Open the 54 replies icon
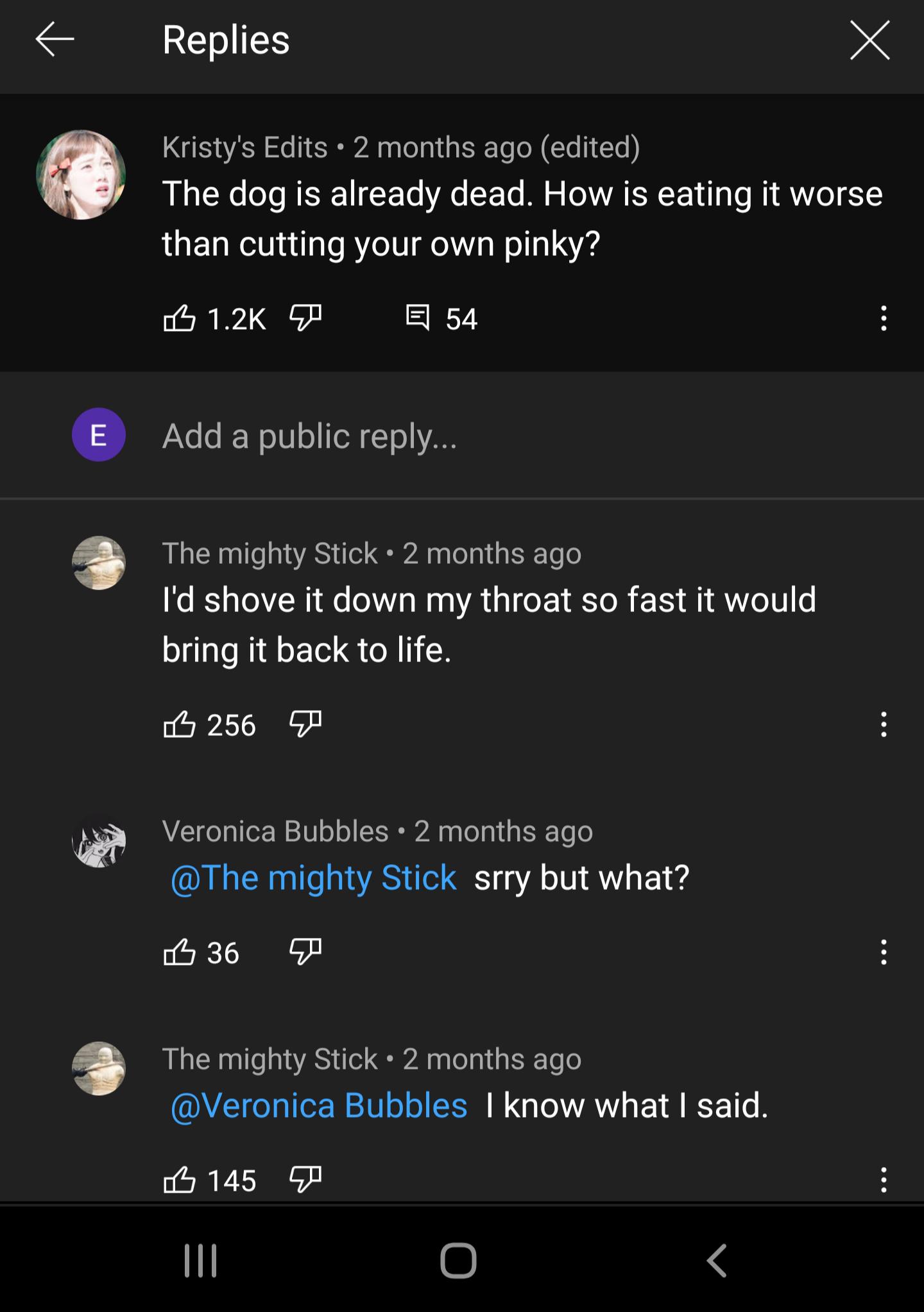924x1312 pixels. (418, 318)
